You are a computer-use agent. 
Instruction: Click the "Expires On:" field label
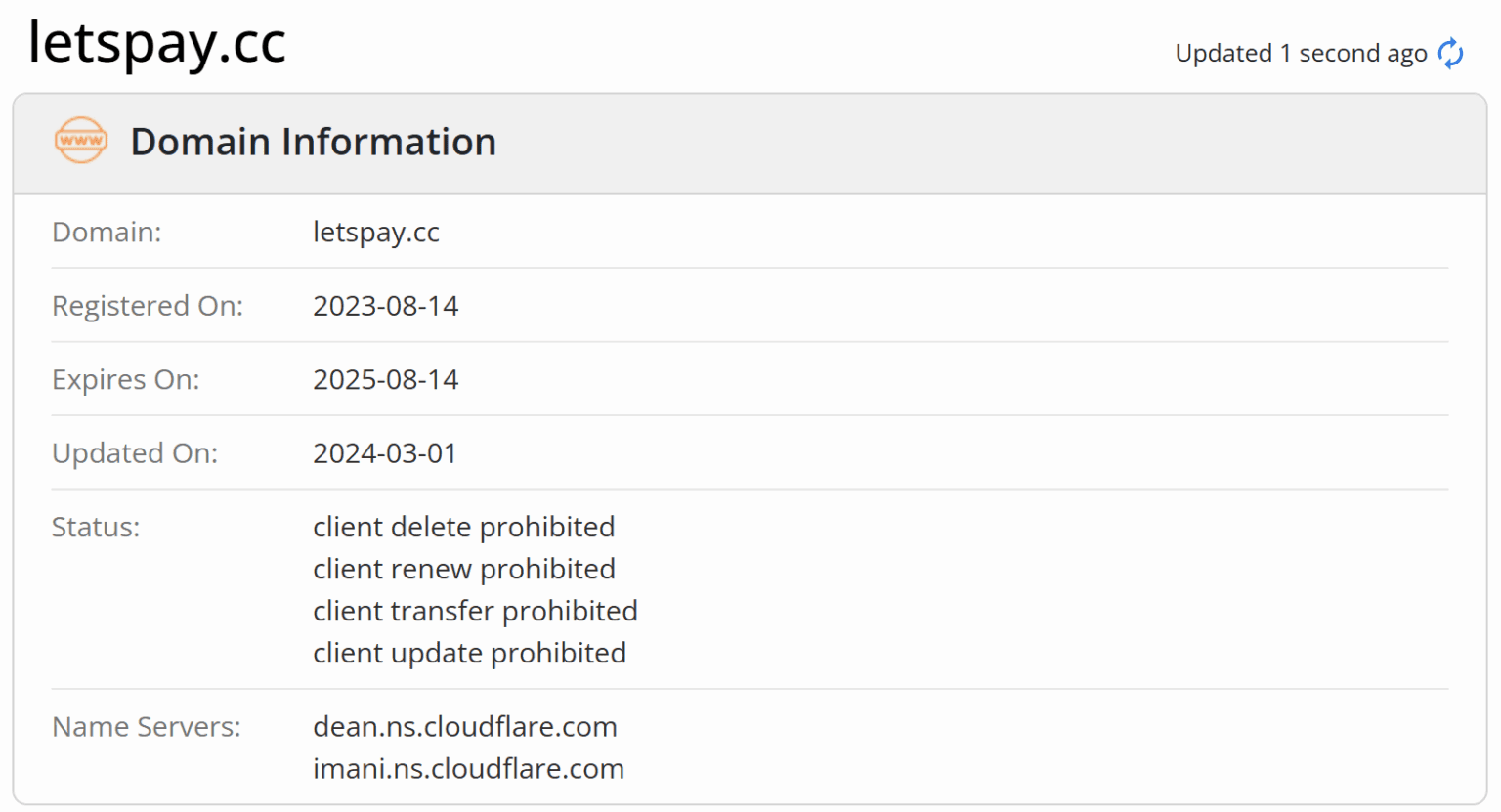click(125, 379)
